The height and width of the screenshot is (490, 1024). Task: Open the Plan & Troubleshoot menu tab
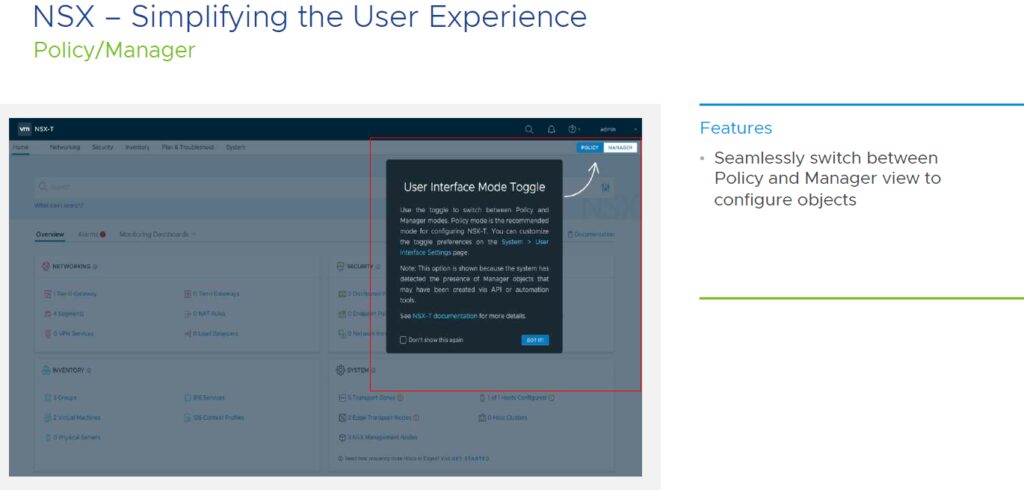point(187,148)
